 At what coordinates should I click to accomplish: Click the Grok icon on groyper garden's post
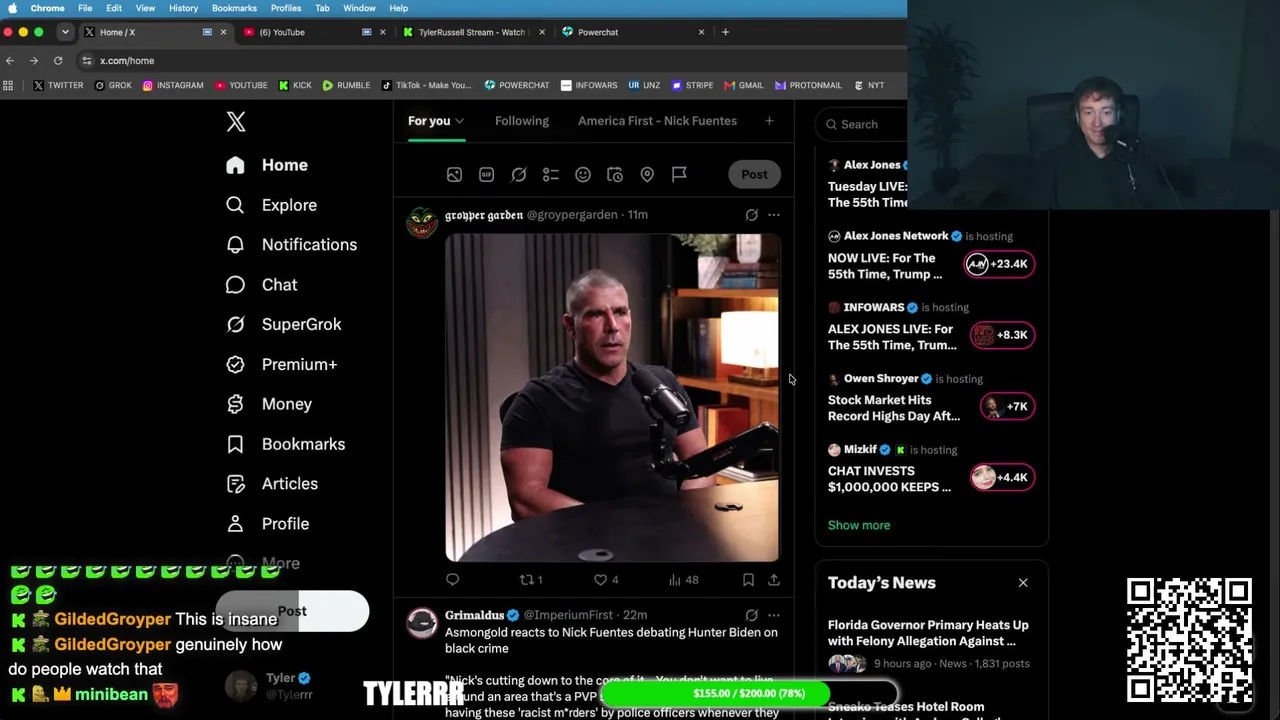point(751,215)
